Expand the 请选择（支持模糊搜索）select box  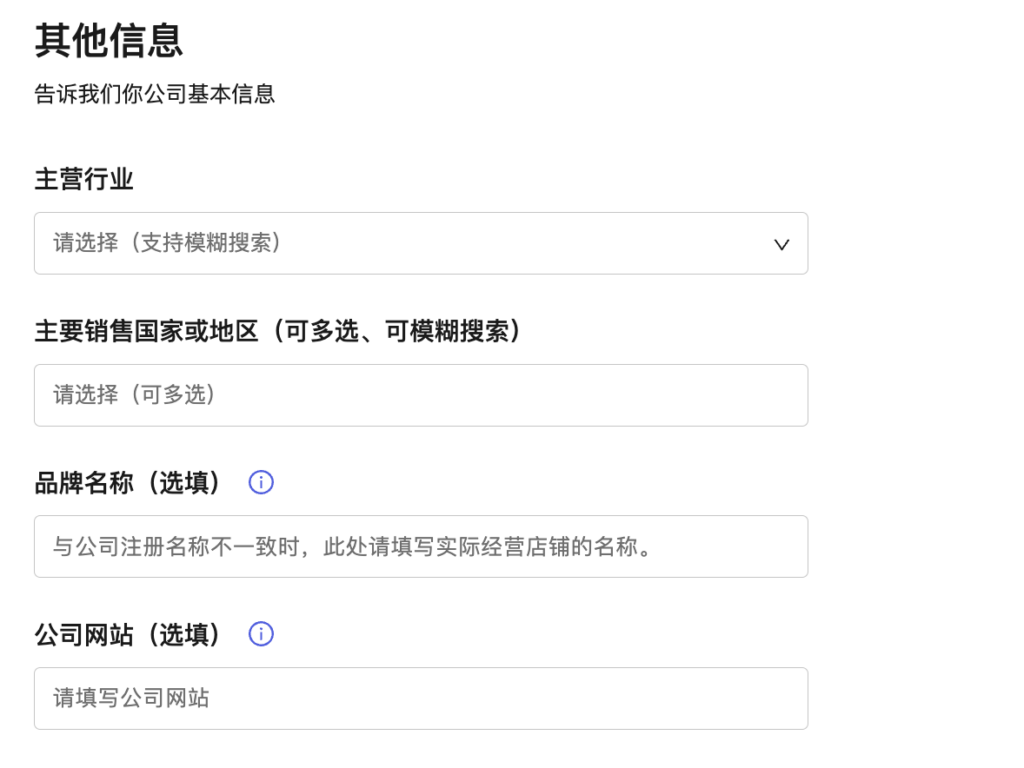420,243
